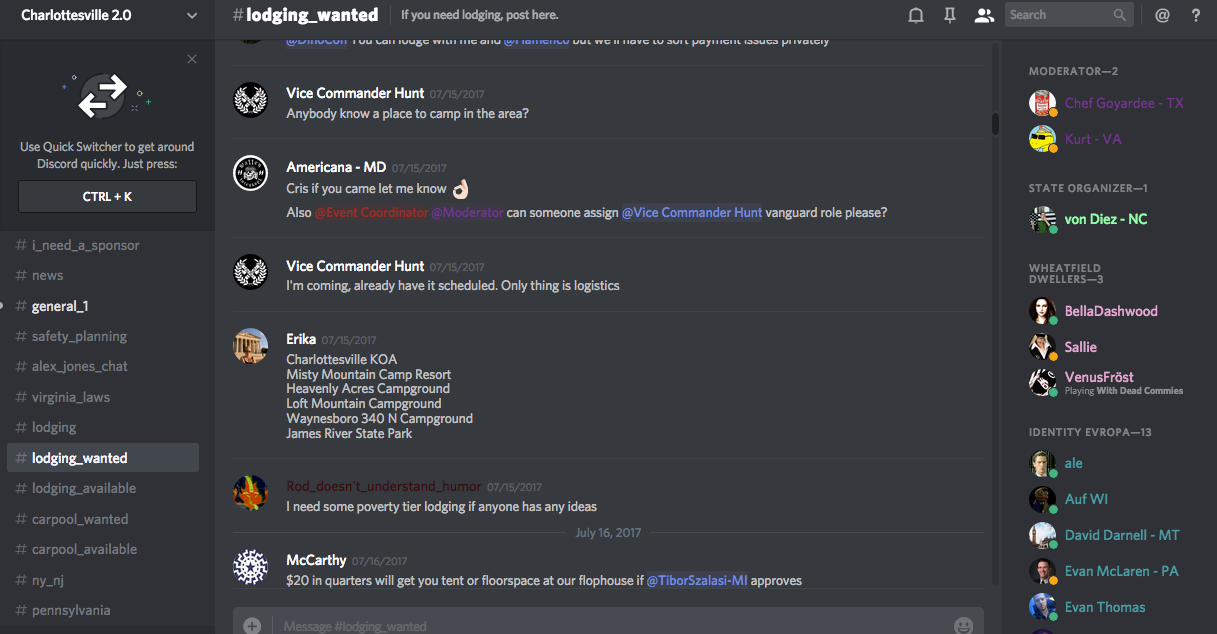Show pinned messages
1217x634 pixels.
point(950,15)
